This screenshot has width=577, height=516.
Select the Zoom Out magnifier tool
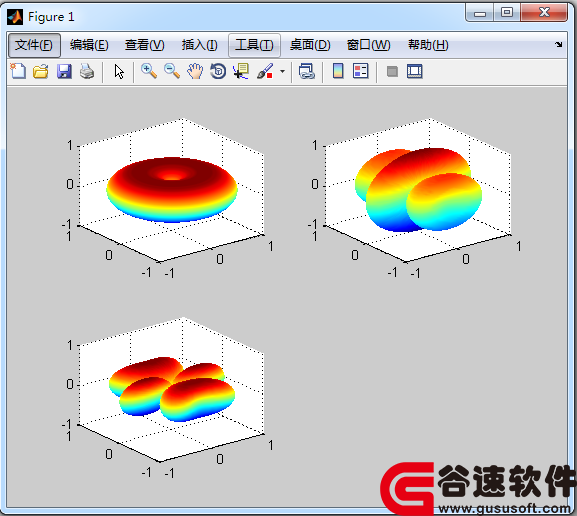(172, 71)
